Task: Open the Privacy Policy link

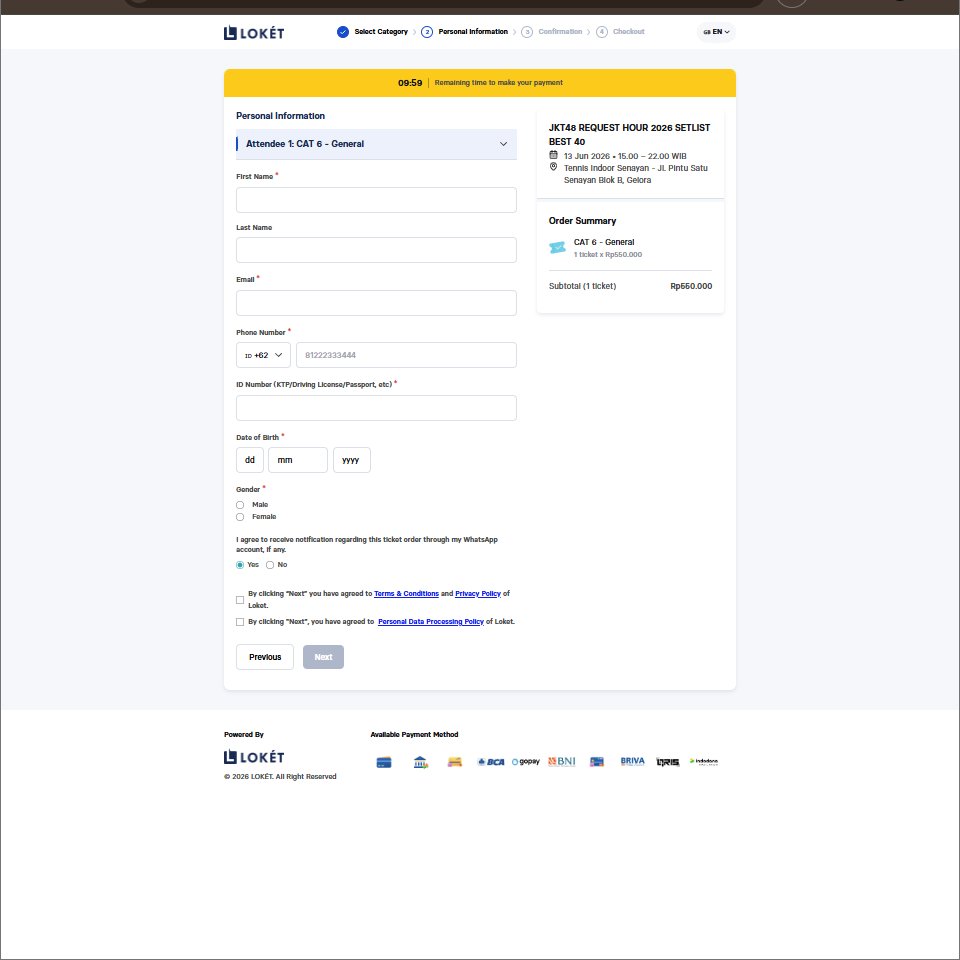Action: (x=478, y=594)
